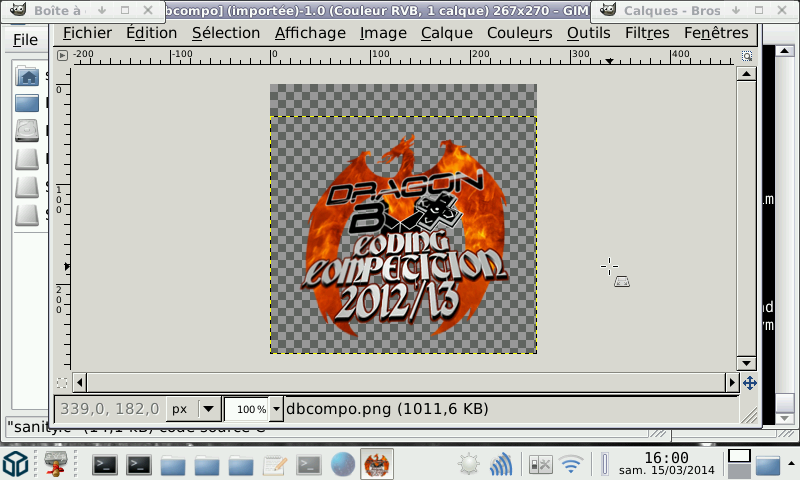
Task: Expand the zoom percentage dropdown arrow
Action: 276,409
